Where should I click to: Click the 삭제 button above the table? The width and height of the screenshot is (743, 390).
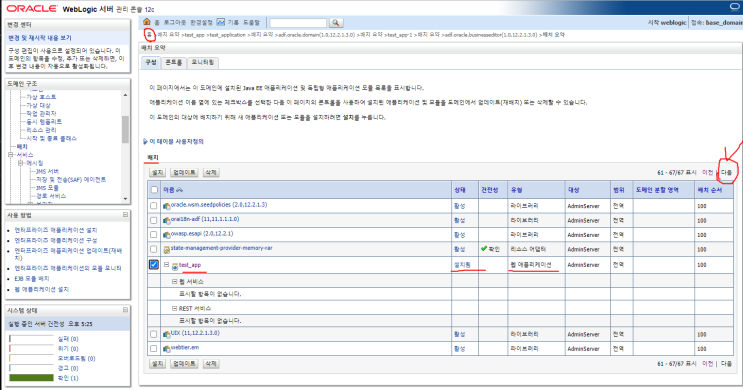[211, 172]
